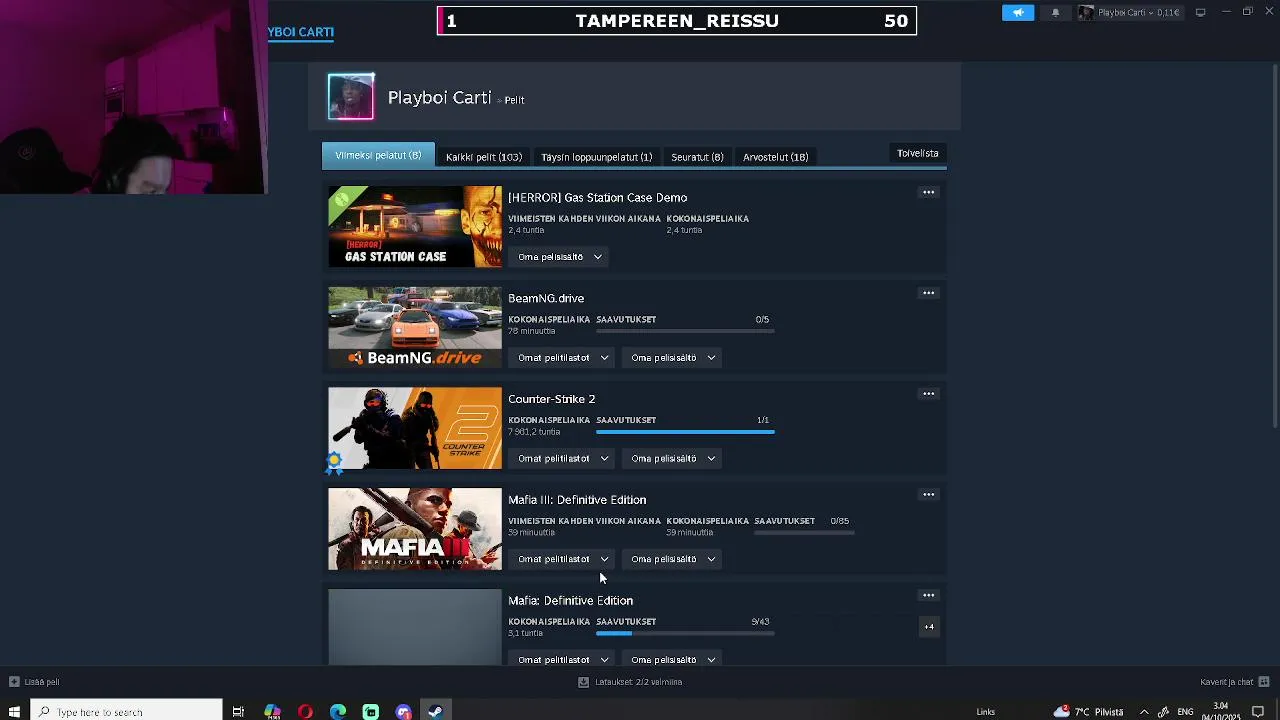
Task: Click the Steam announcements megaphone icon
Action: [x=1018, y=12]
